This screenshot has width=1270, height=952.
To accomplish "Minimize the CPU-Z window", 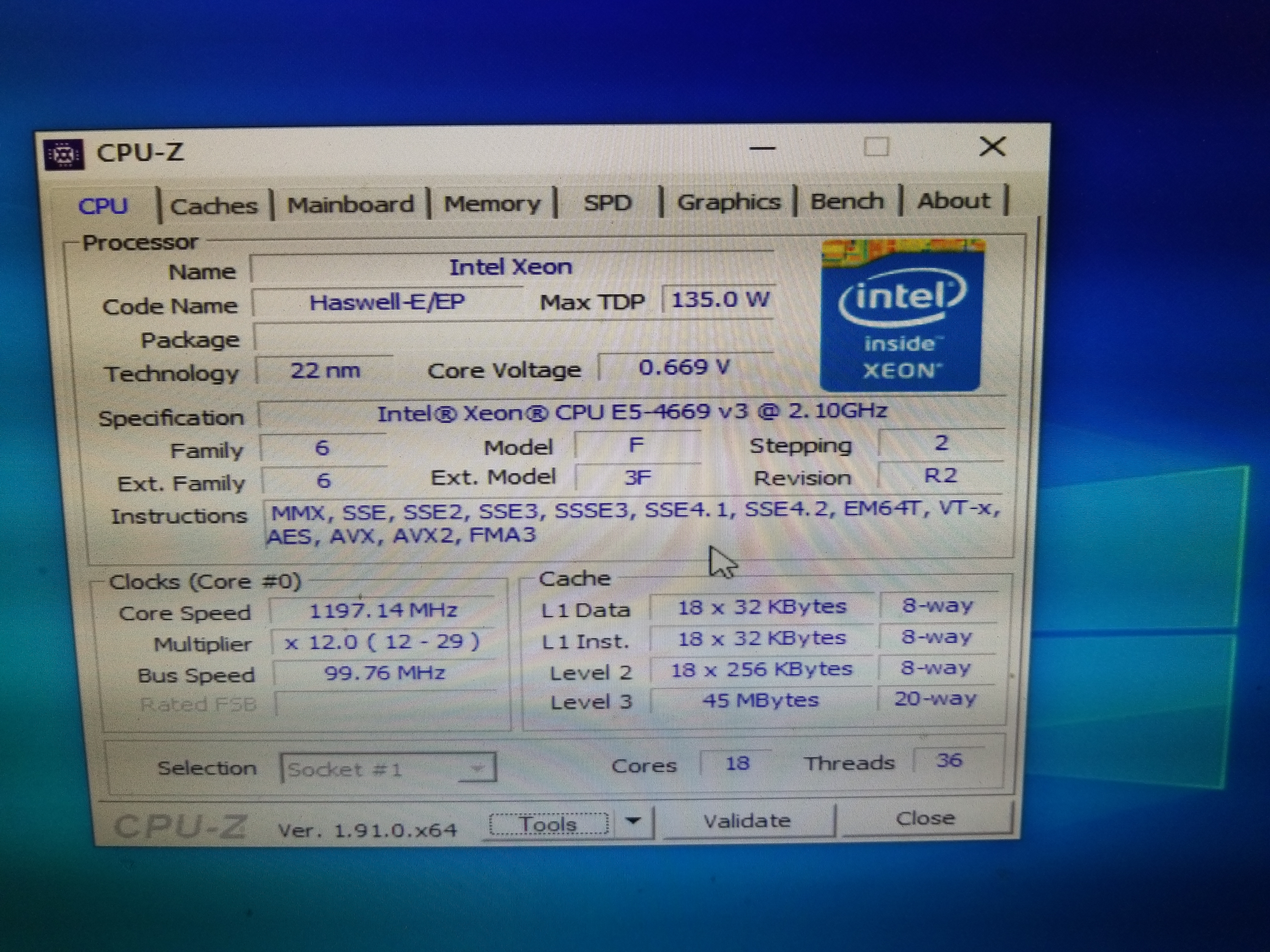I will (x=763, y=148).
